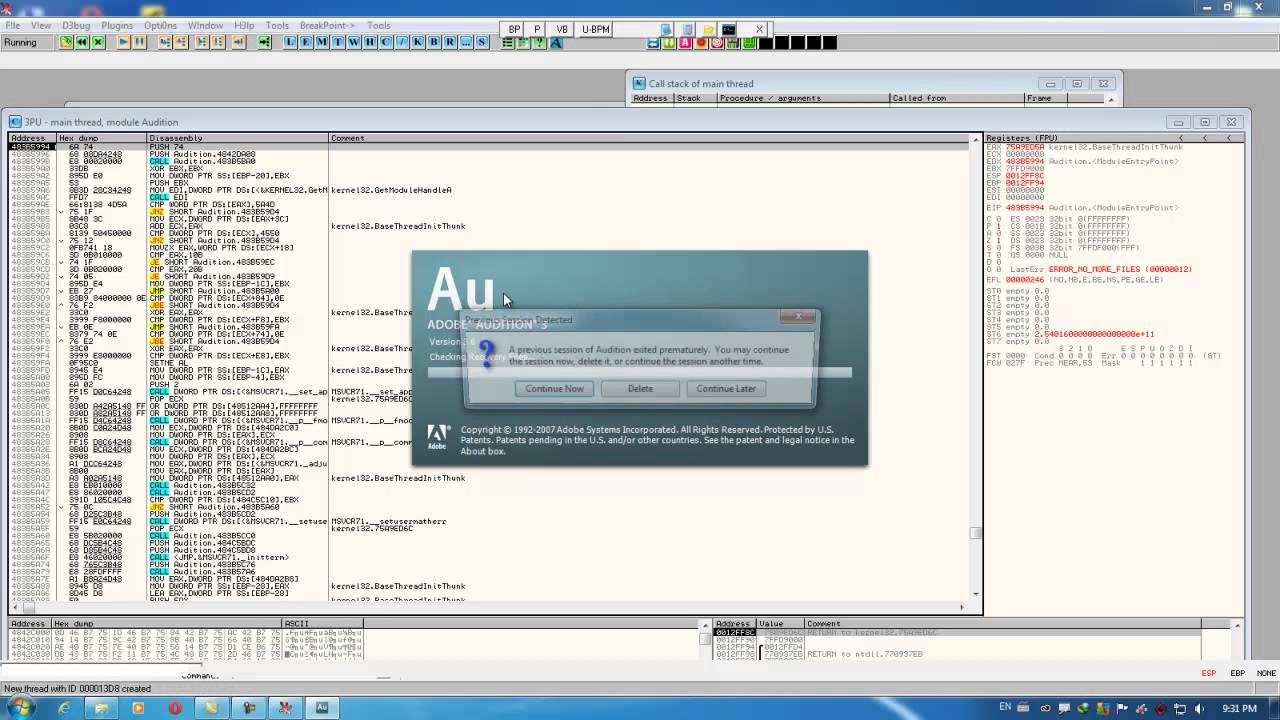Open the Plugins menu

point(117,25)
